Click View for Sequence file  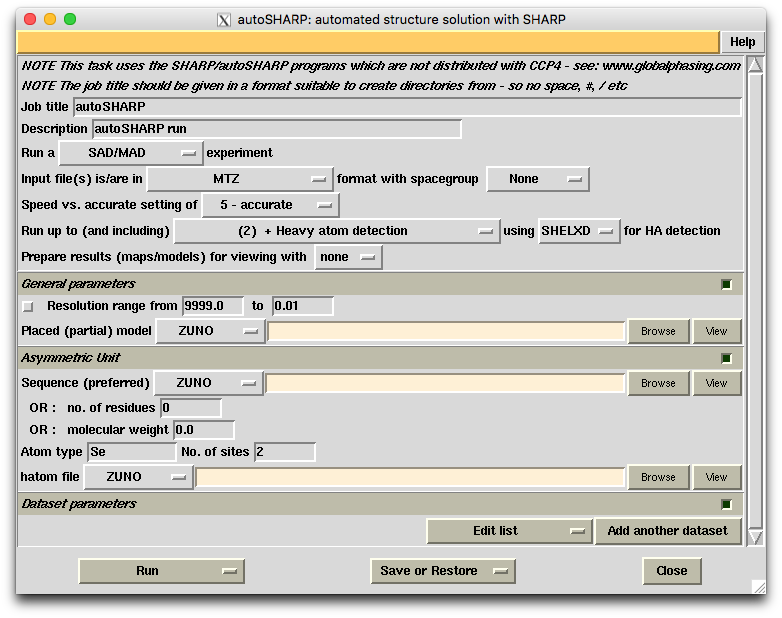point(716,383)
